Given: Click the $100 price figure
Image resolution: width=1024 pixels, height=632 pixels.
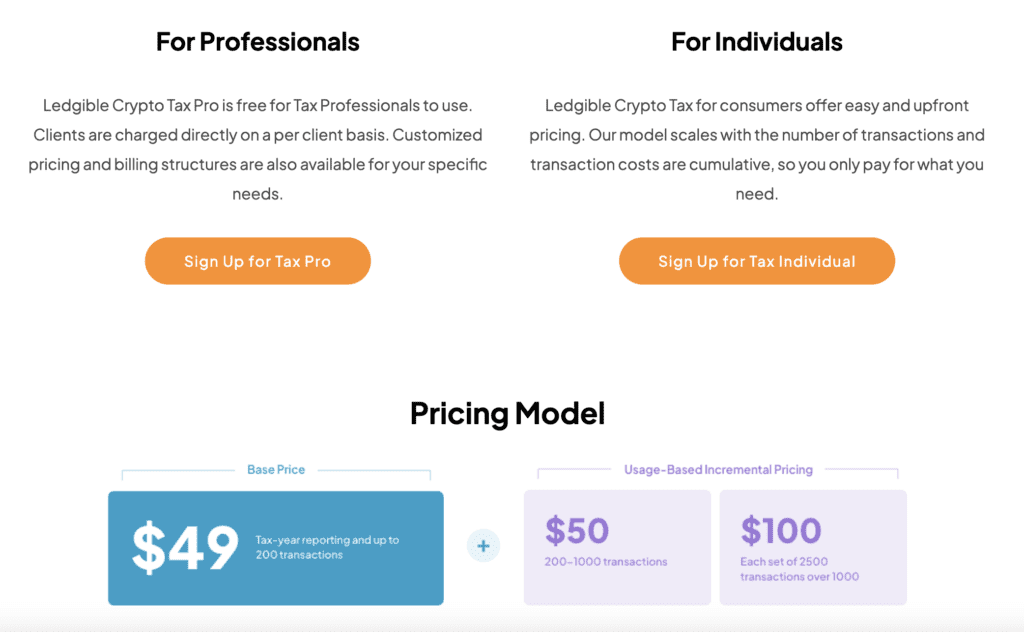Looking at the screenshot, I should point(780,530).
